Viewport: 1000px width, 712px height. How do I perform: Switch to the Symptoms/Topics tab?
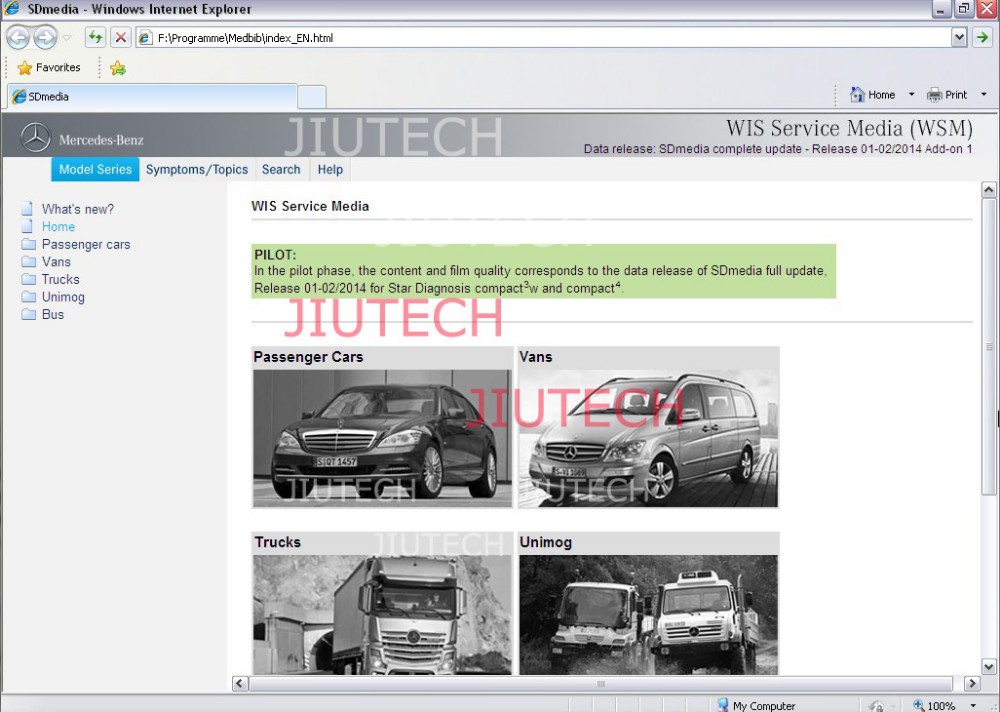196,170
